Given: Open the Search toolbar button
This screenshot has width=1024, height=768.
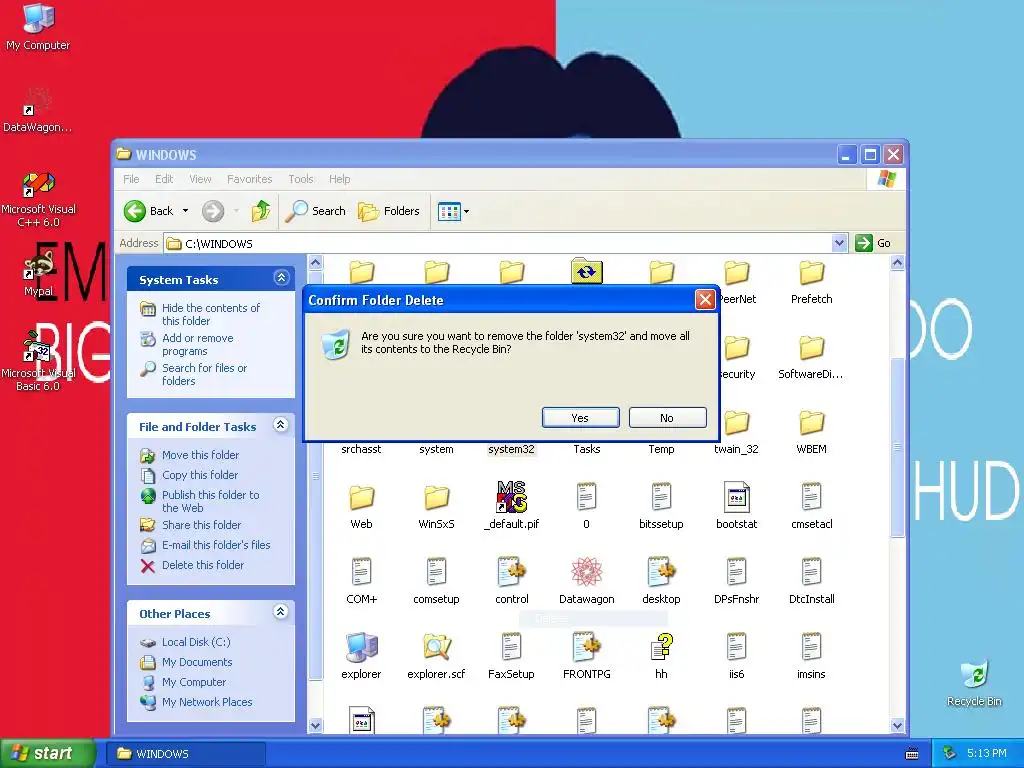Looking at the screenshot, I should coord(316,211).
